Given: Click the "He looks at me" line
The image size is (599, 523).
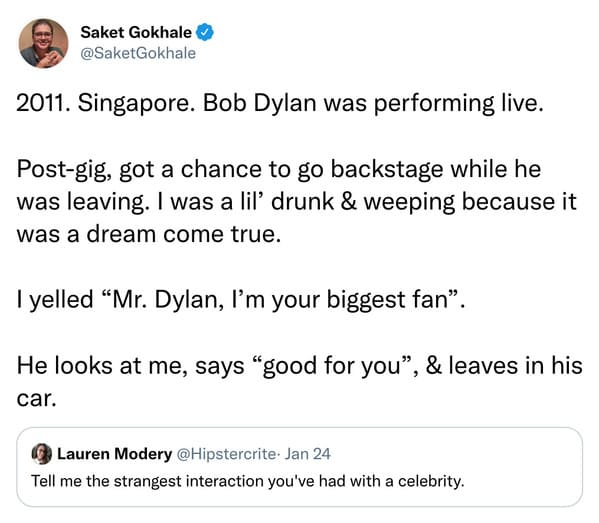Looking at the screenshot, I should tap(300, 366).
